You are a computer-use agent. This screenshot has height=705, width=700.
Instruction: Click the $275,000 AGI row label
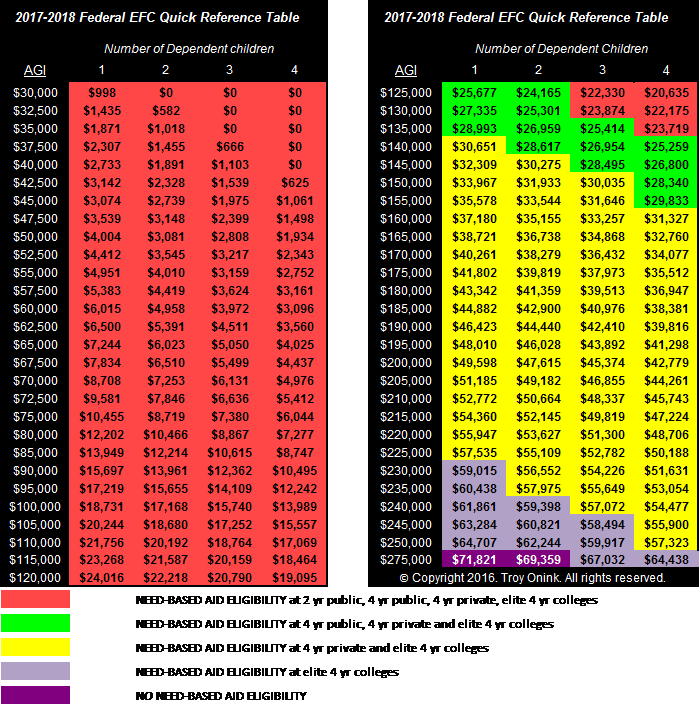pyautogui.click(x=406, y=560)
